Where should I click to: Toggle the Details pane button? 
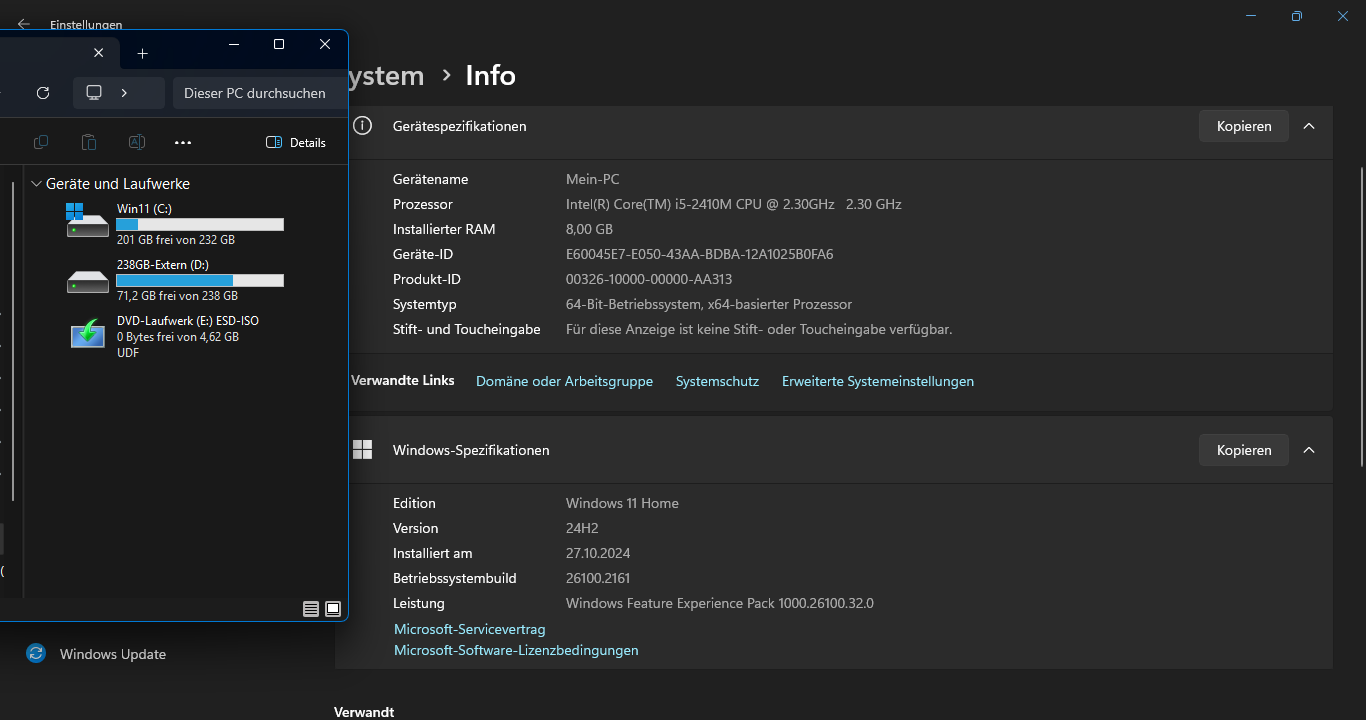tap(296, 143)
